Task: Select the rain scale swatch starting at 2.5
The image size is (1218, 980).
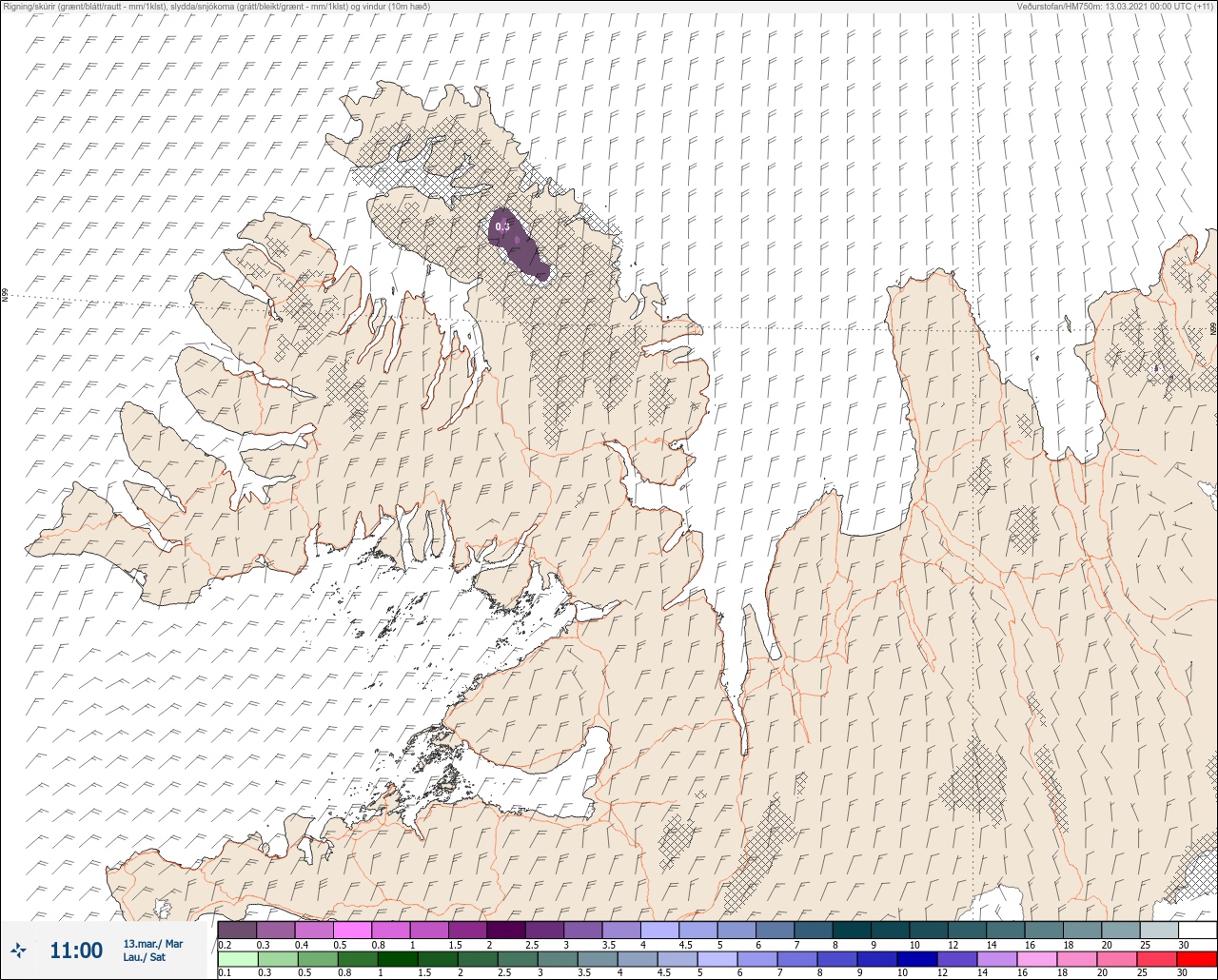Action: pyautogui.click(x=517, y=958)
